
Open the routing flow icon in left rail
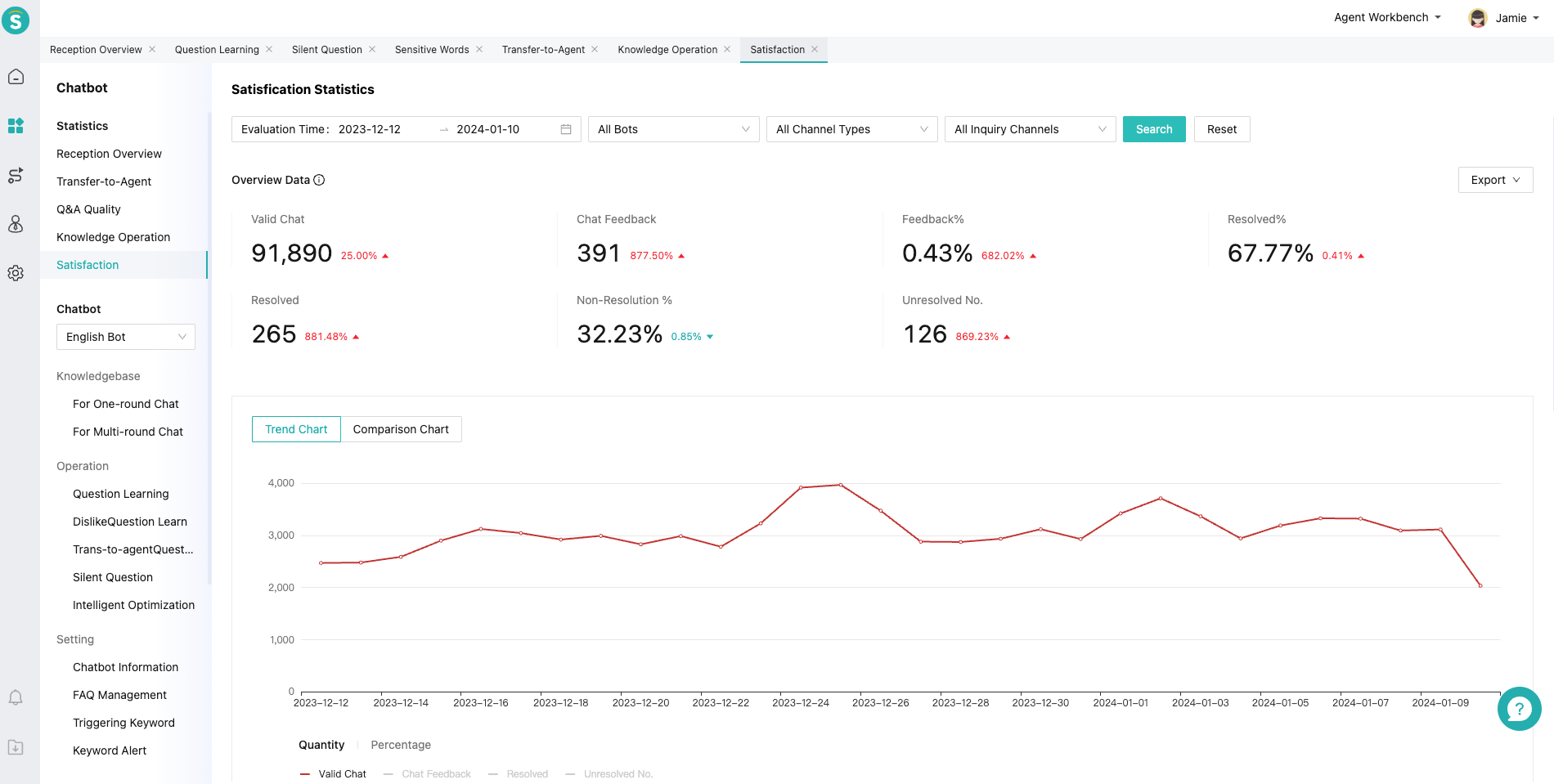[x=16, y=175]
